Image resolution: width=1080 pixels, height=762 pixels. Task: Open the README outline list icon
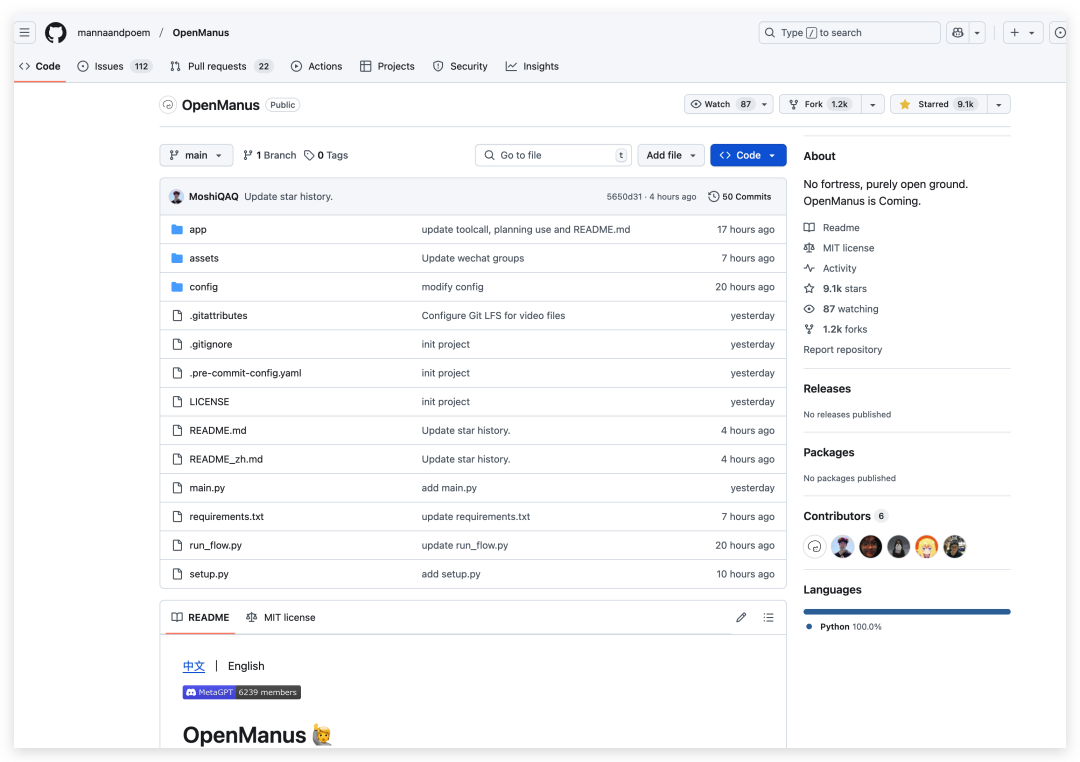point(768,618)
